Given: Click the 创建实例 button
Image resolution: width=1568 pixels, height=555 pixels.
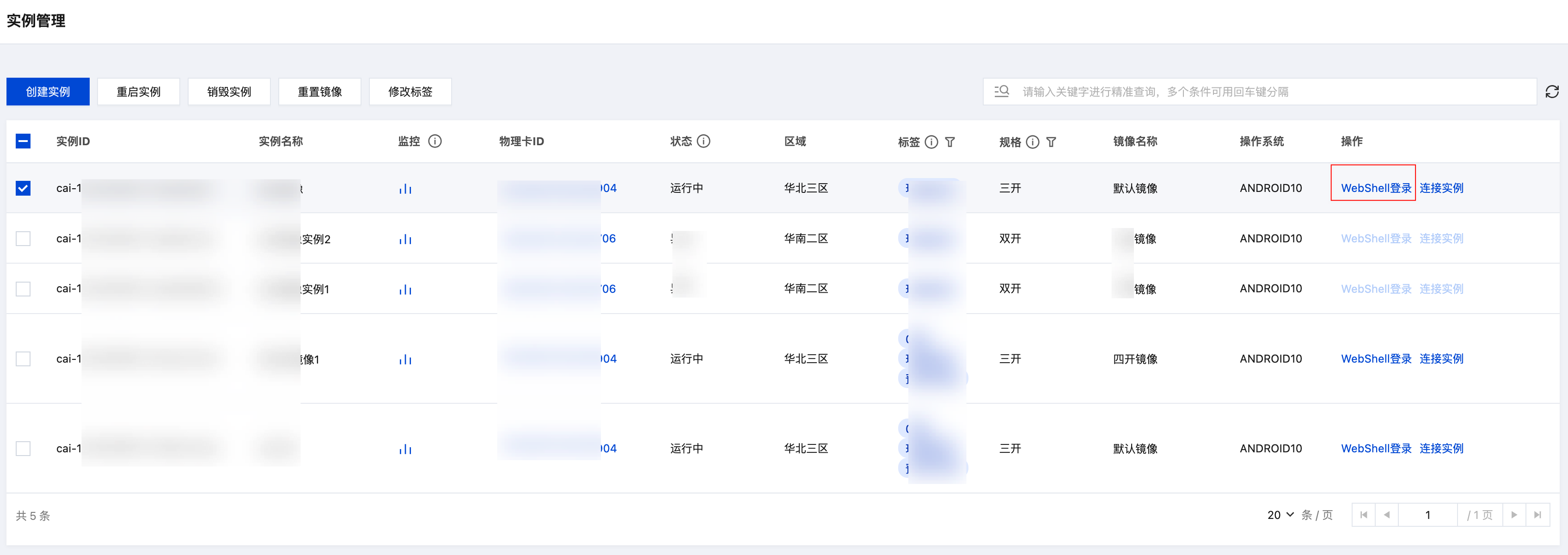Looking at the screenshot, I should pos(48,92).
